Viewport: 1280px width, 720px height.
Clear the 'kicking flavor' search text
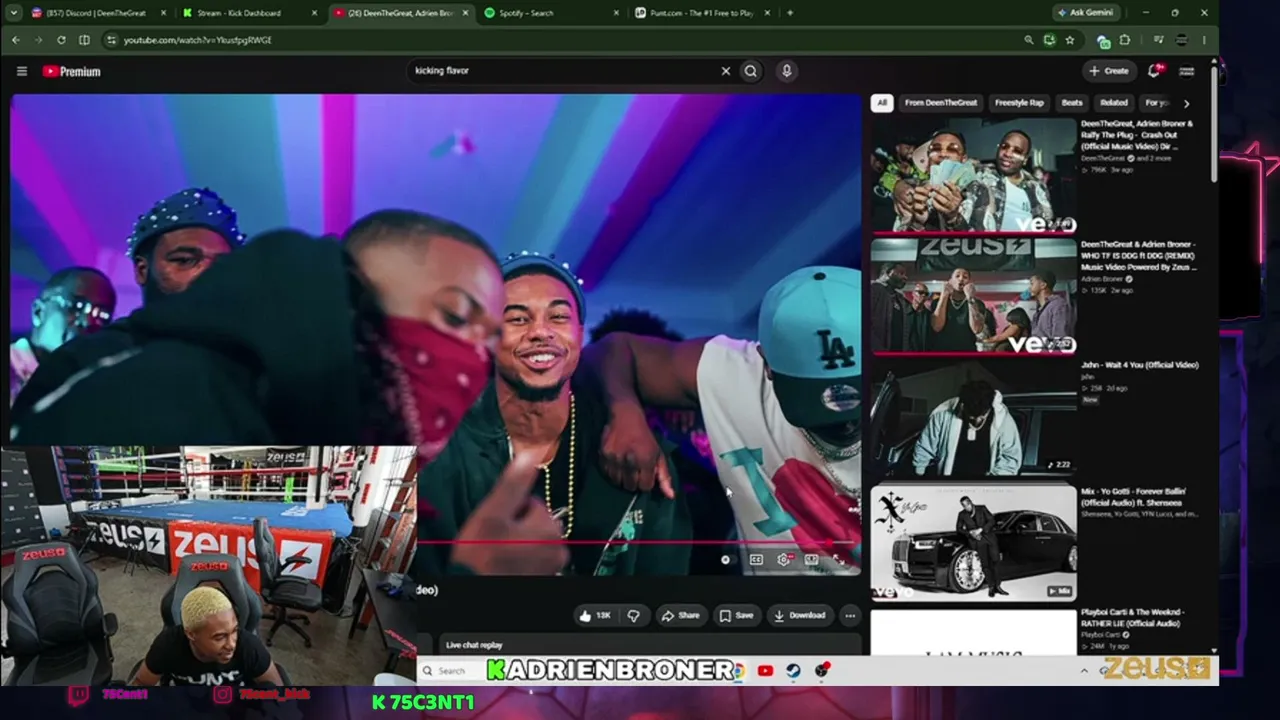click(726, 71)
